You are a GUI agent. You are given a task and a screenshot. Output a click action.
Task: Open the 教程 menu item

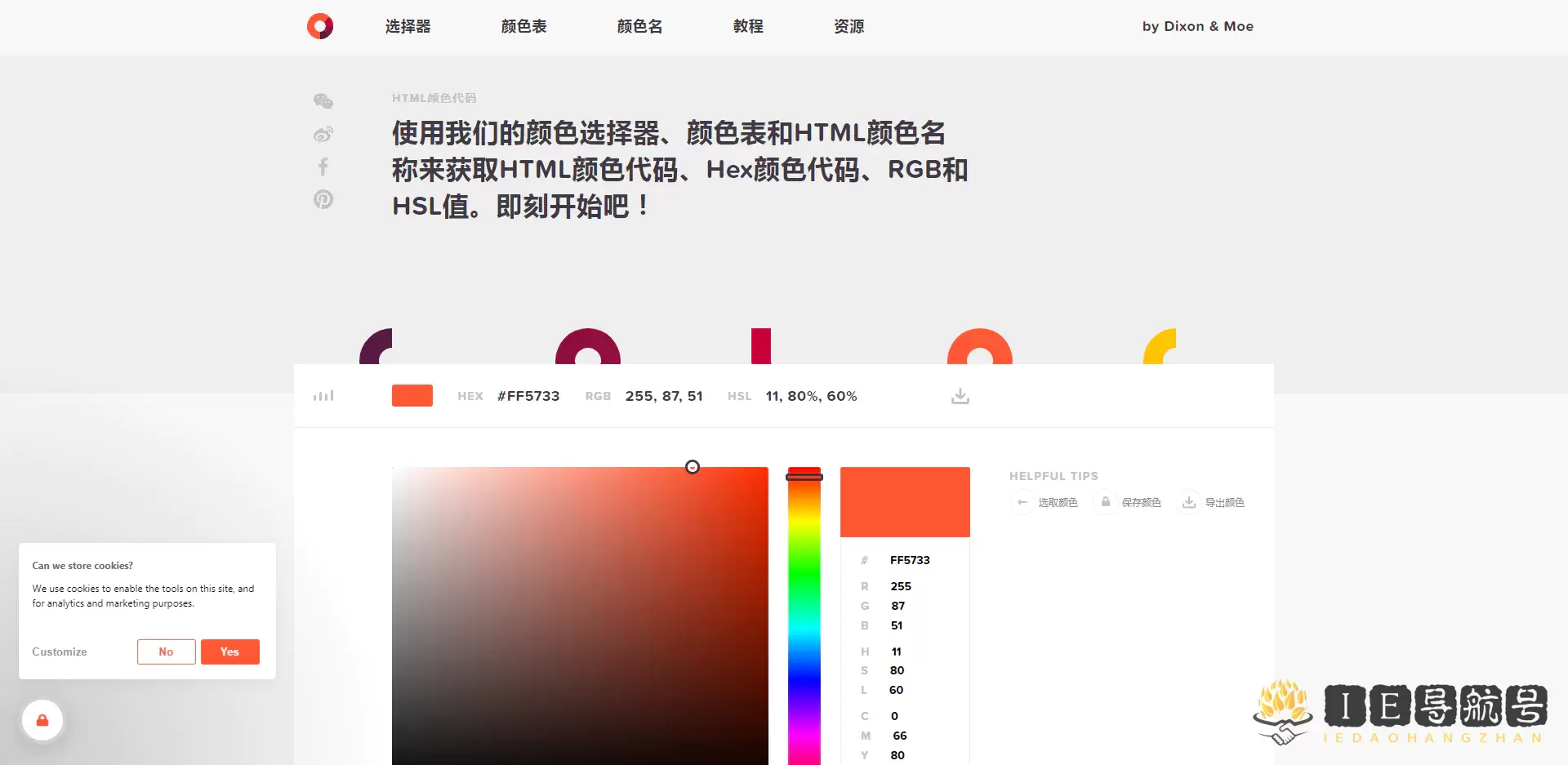pyautogui.click(x=748, y=26)
